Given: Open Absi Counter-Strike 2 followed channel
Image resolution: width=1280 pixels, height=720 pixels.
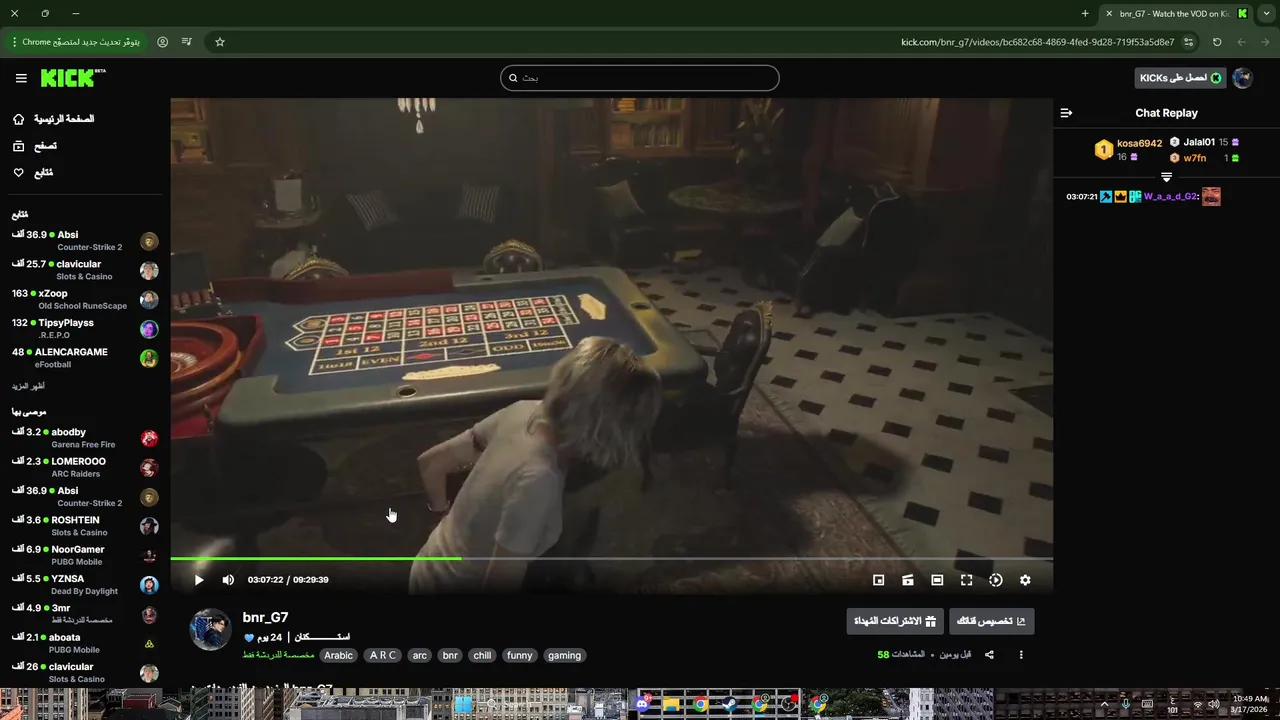Looking at the screenshot, I should (x=85, y=241).
